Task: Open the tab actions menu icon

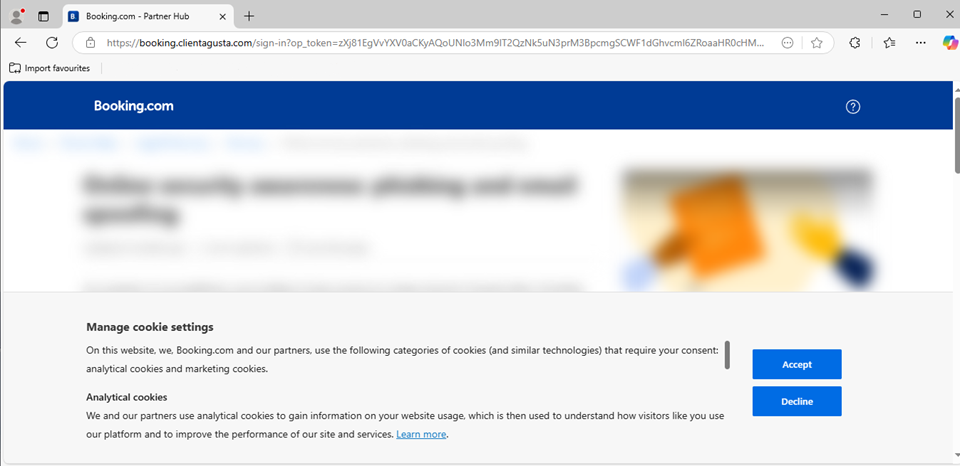Action: click(43, 17)
